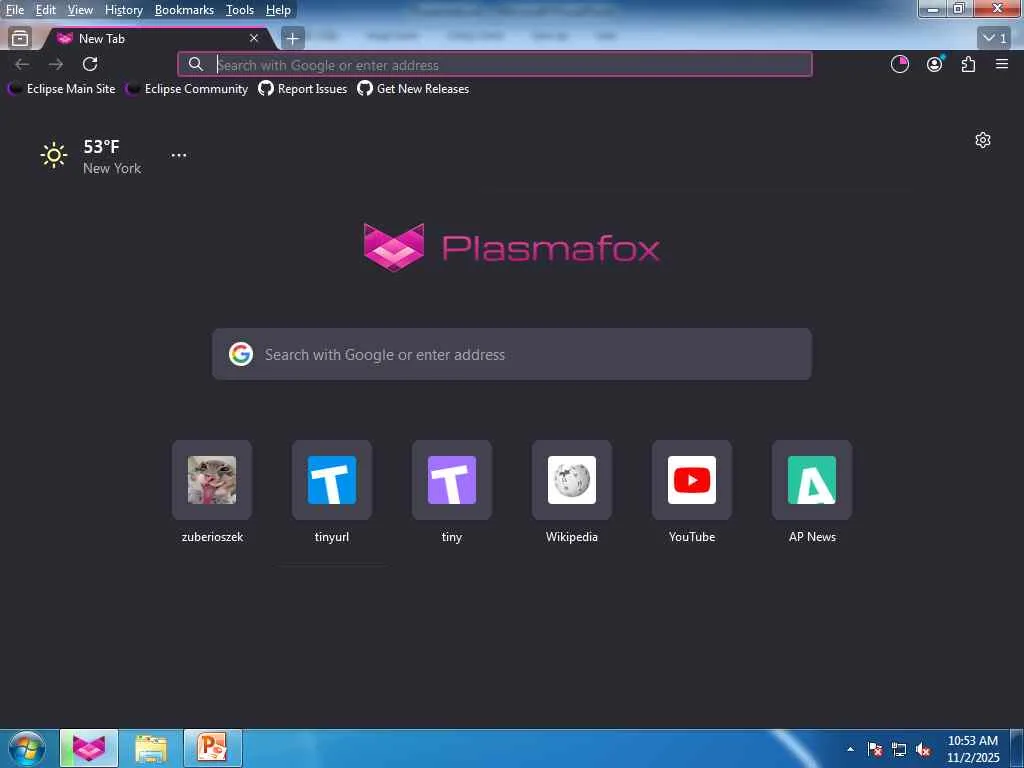Open the View menu
The width and height of the screenshot is (1024, 768).
point(80,10)
